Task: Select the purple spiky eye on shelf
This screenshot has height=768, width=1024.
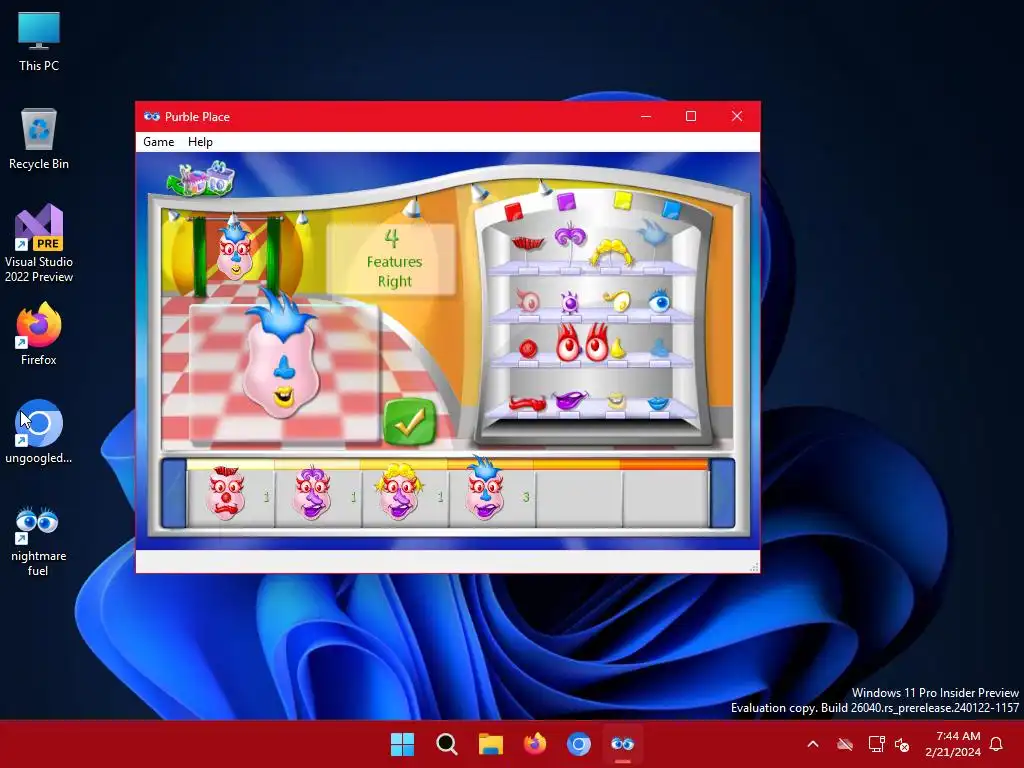Action: 569,302
